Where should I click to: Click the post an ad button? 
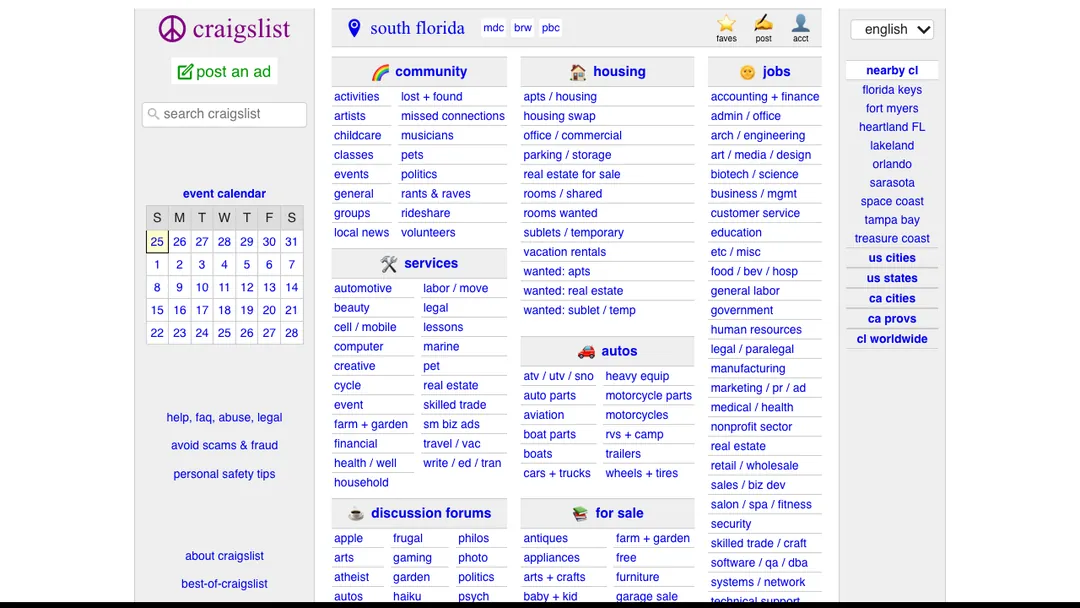(225, 72)
